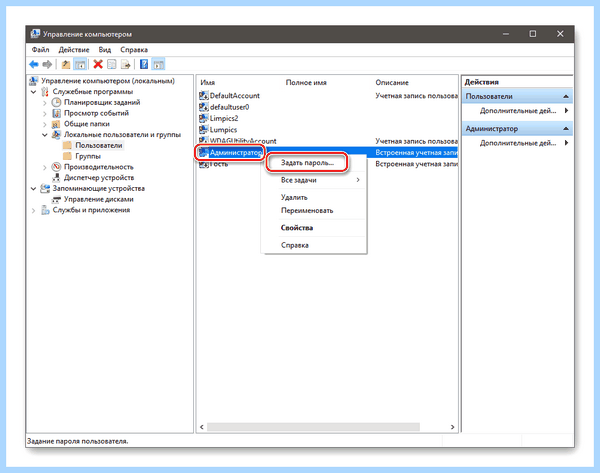The width and height of the screenshot is (600, 473).
Task: Open the Справка menu in menu bar
Action: click(x=134, y=50)
